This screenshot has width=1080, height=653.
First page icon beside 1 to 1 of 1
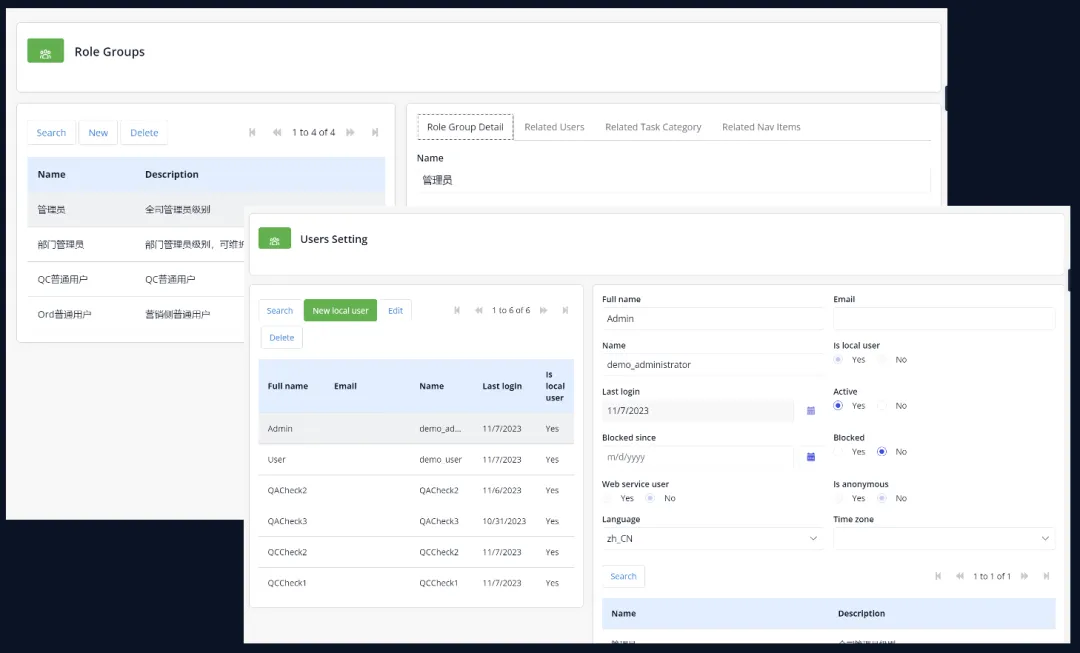click(937, 576)
